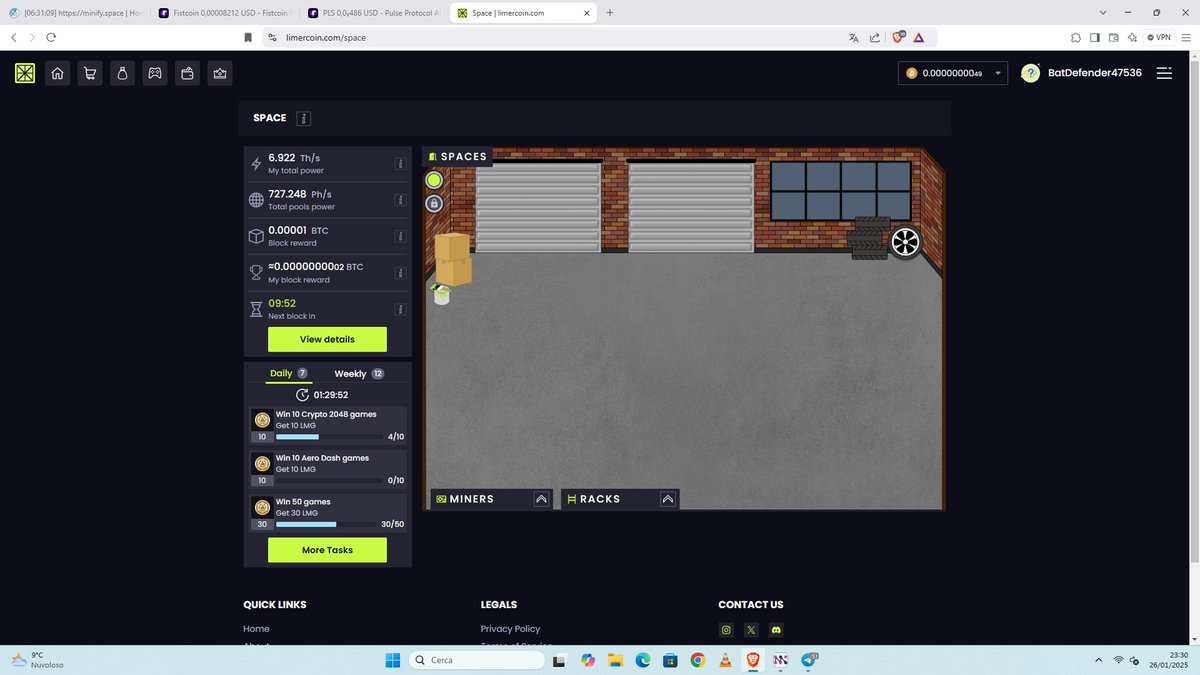Open X (Twitter) icon under Contact Us
1200x675 pixels.
[x=751, y=630]
